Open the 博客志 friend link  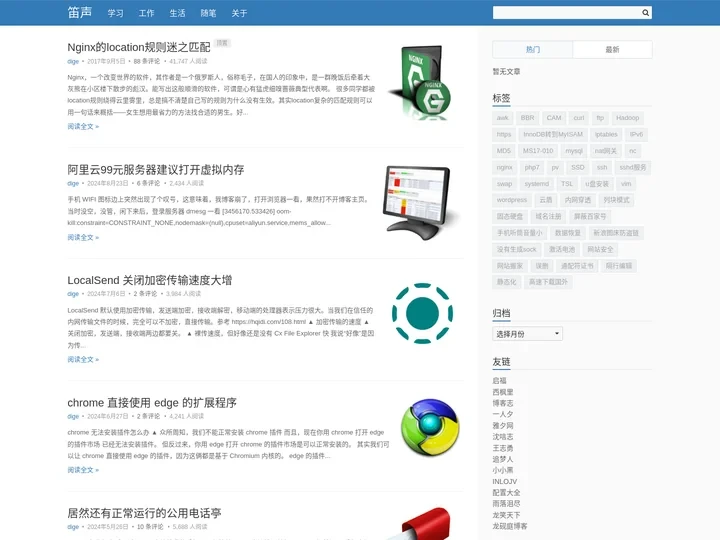503,403
